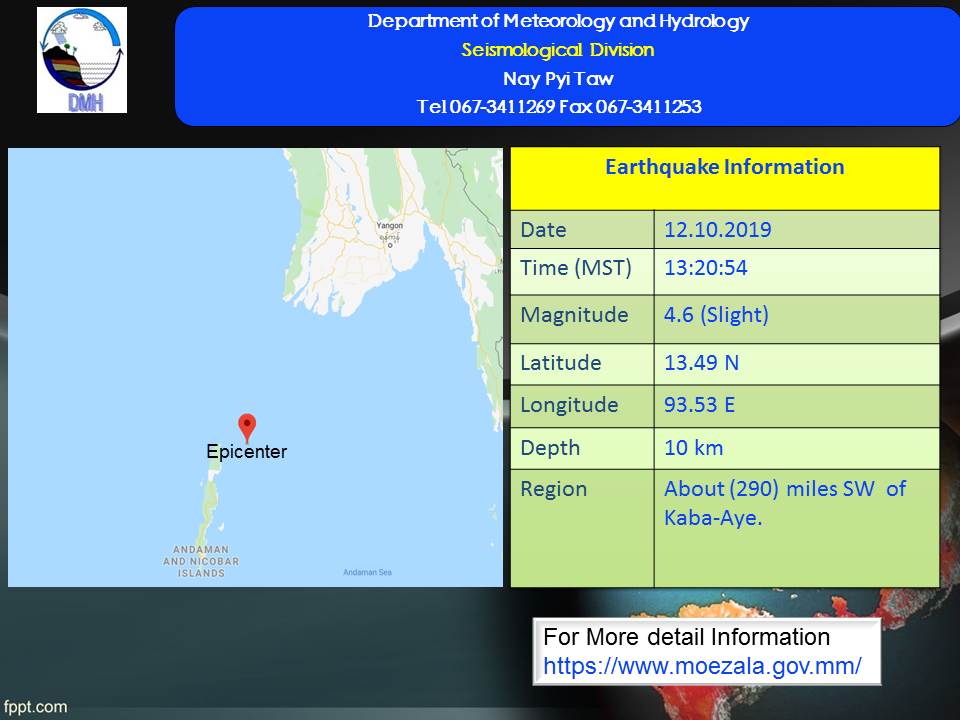Select the Tel and Fax number line

558,107
